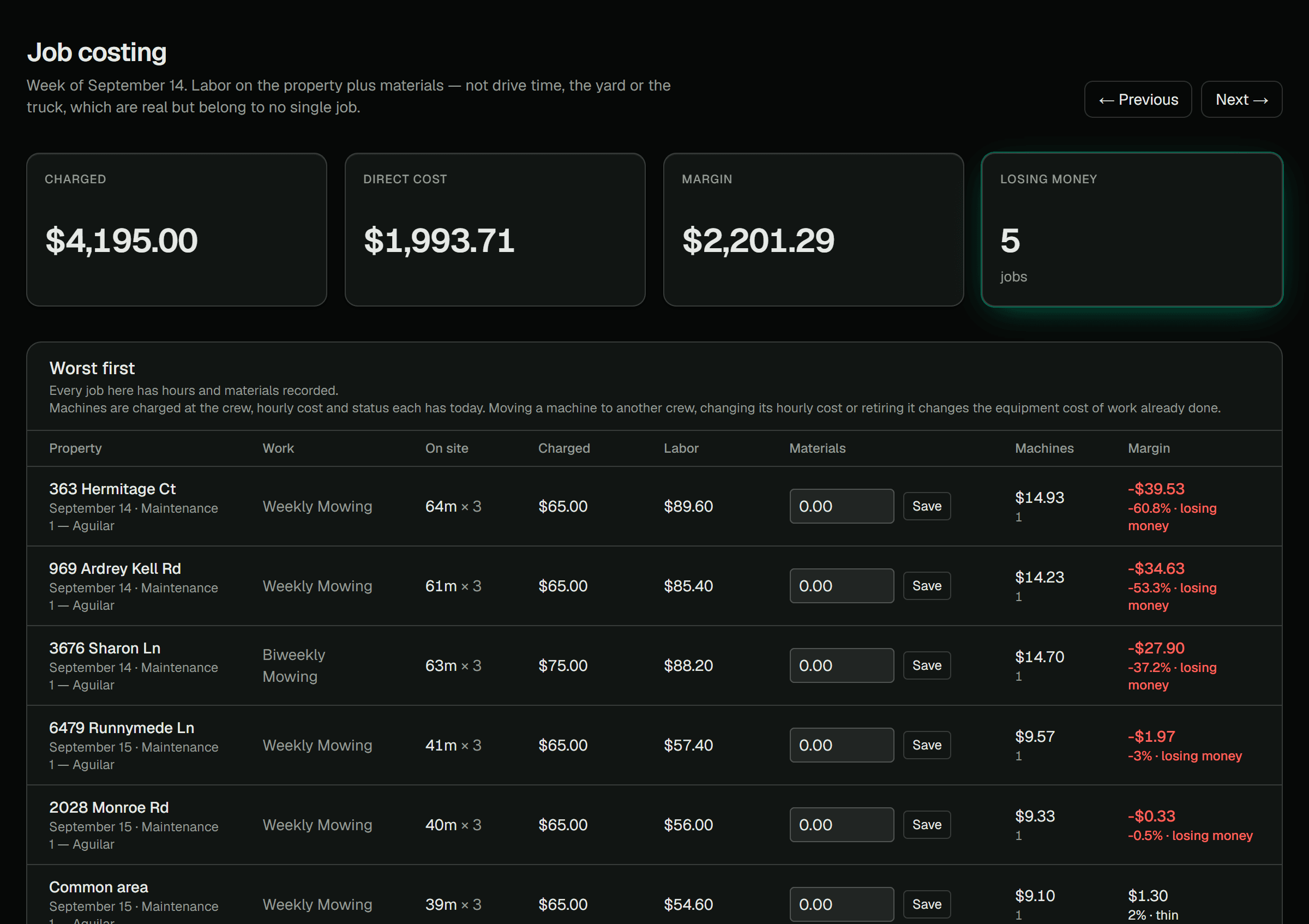Image resolution: width=1309 pixels, height=924 pixels.
Task: Edit materials for 363 Hermitage Ct
Action: (x=842, y=506)
